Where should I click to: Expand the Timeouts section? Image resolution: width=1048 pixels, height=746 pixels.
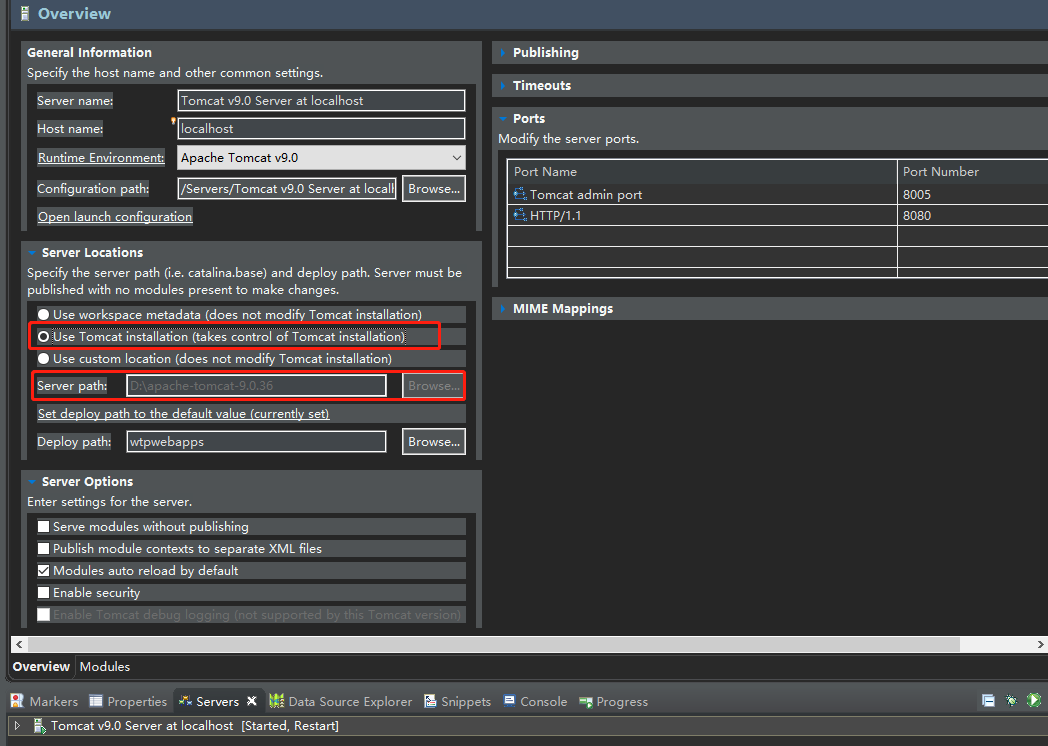pos(503,86)
